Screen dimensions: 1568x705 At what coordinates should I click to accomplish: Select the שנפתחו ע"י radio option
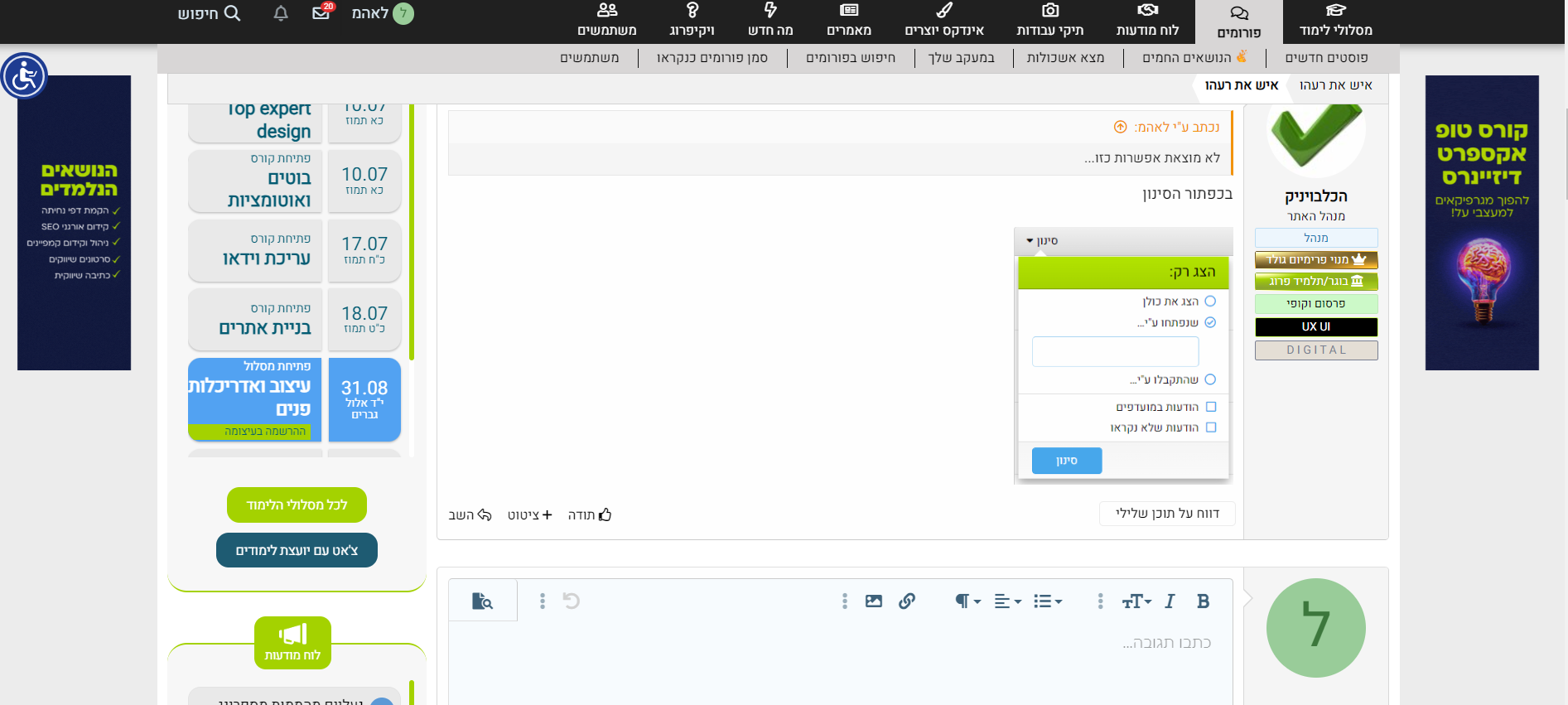tap(1210, 322)
